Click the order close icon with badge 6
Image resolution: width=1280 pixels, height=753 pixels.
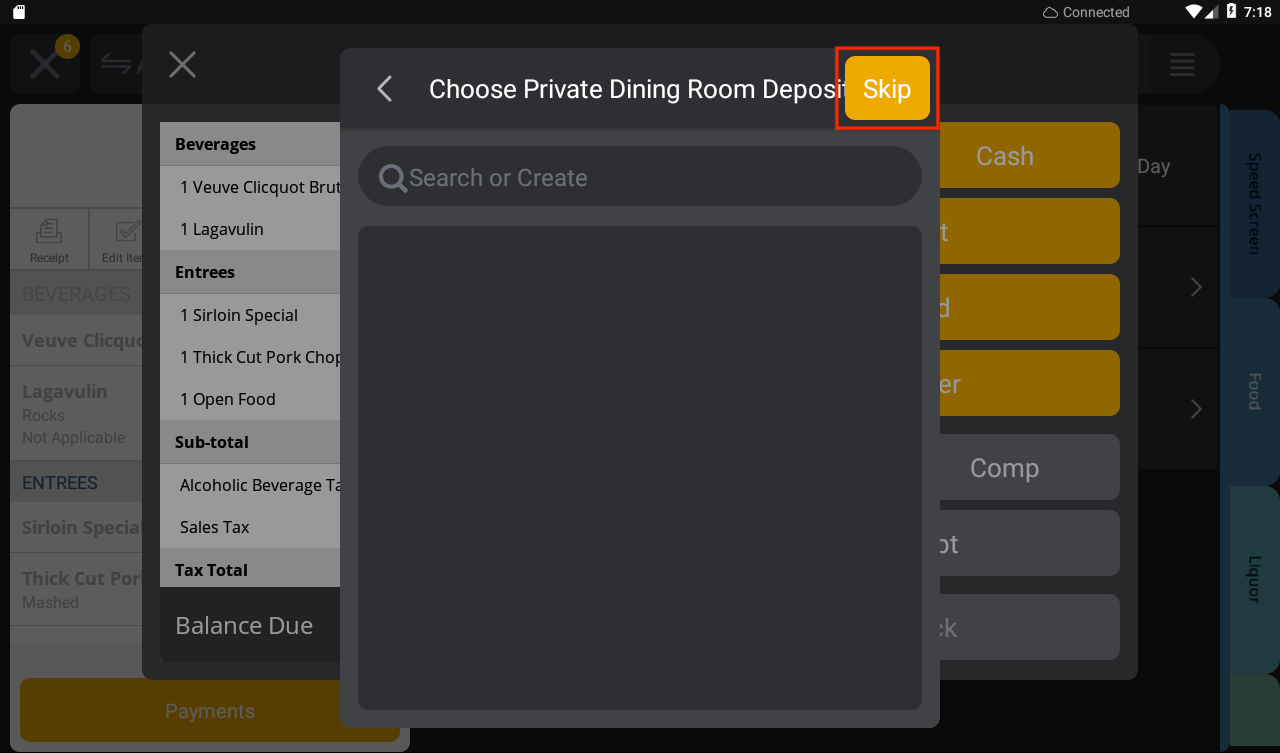tap(45, 65)
